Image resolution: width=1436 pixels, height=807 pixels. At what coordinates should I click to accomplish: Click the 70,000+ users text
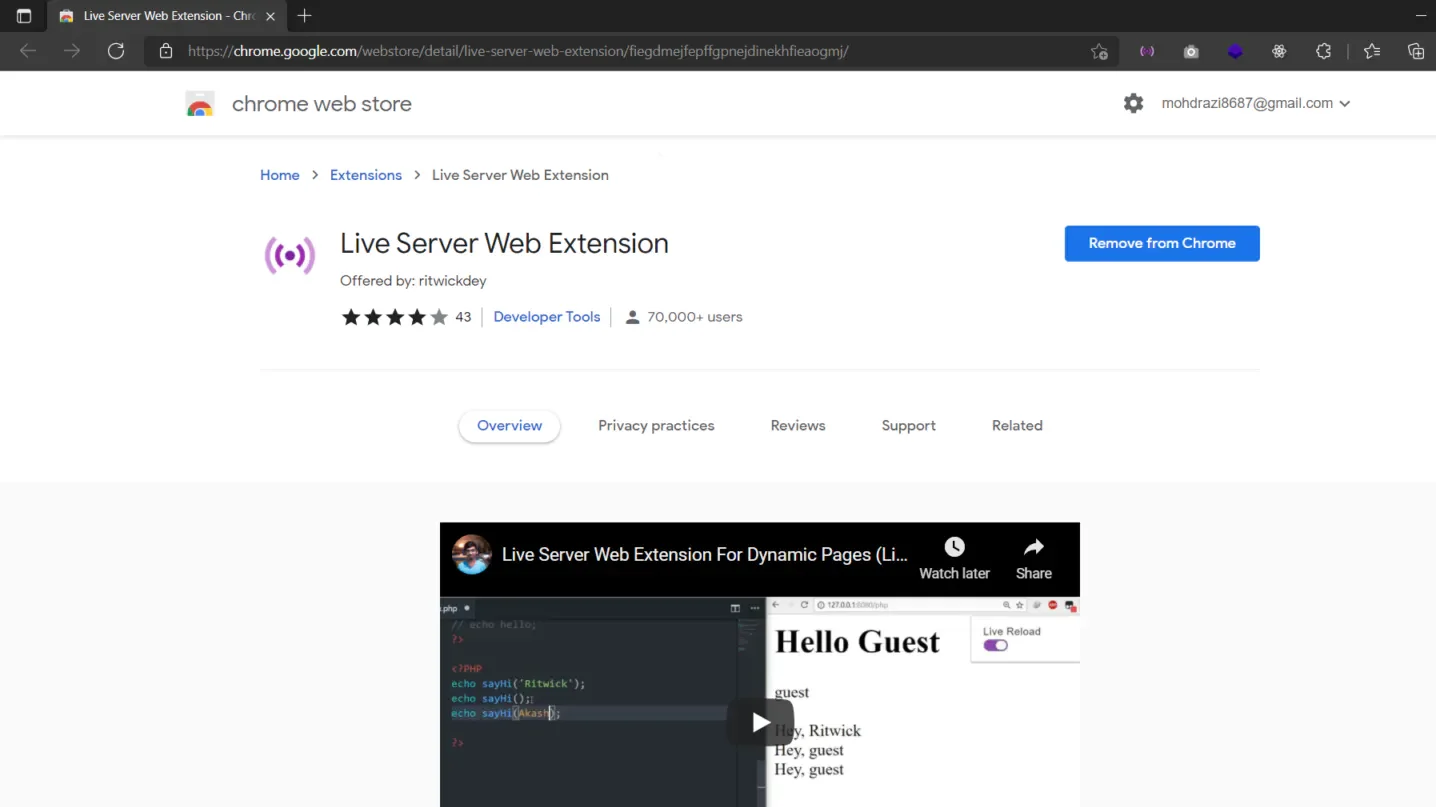(x=695, y=317)
